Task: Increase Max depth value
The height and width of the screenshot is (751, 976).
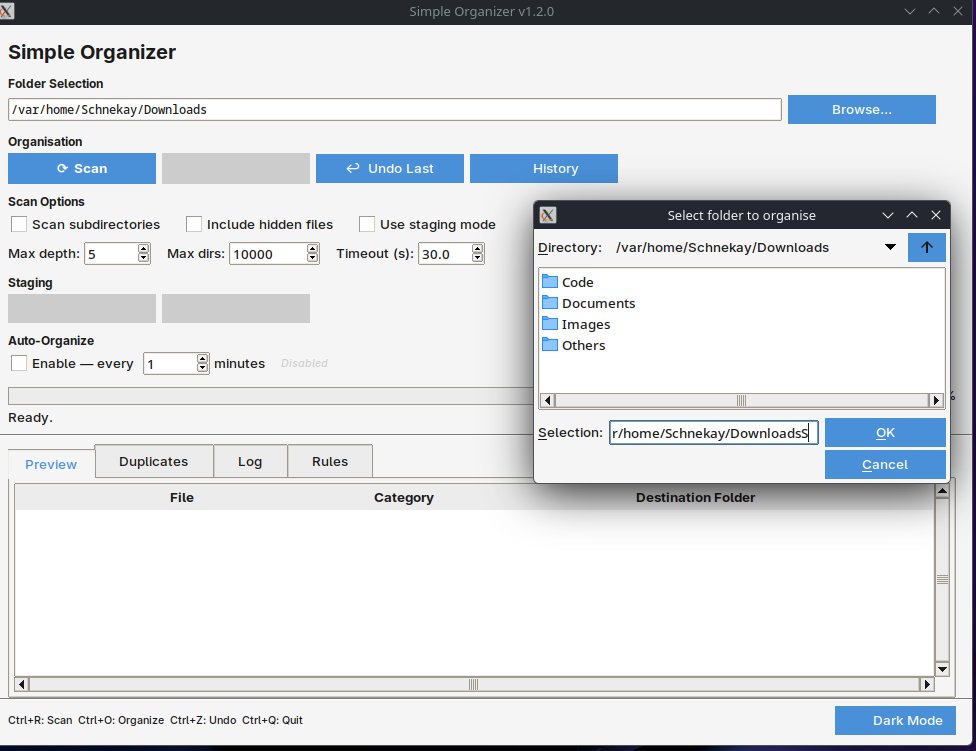Action: [x=144, y=249]
